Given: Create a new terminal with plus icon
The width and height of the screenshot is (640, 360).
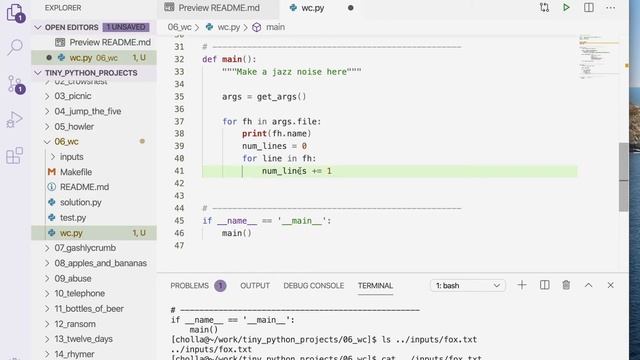Looking at the screenshot, I should click(x=522, y=285).
